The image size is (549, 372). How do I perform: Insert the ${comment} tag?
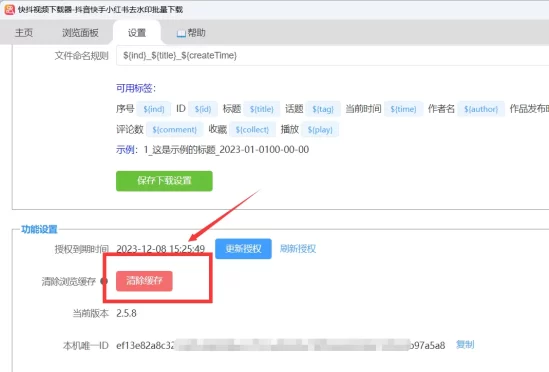point(174,130)
